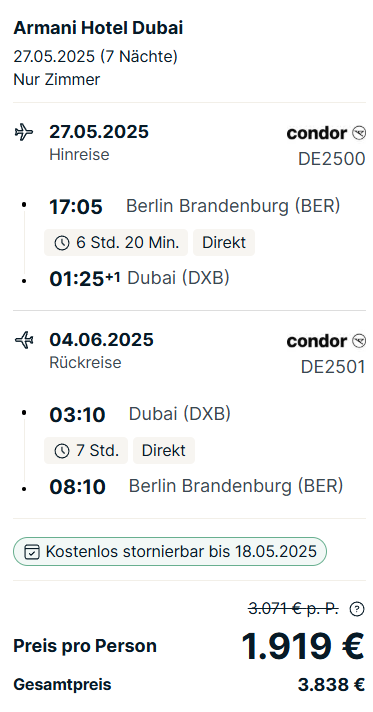Click the calendar check icon in cancellation badge
Image resolution: width=373 pixels, height=712 pixels.
coord(32,552)
